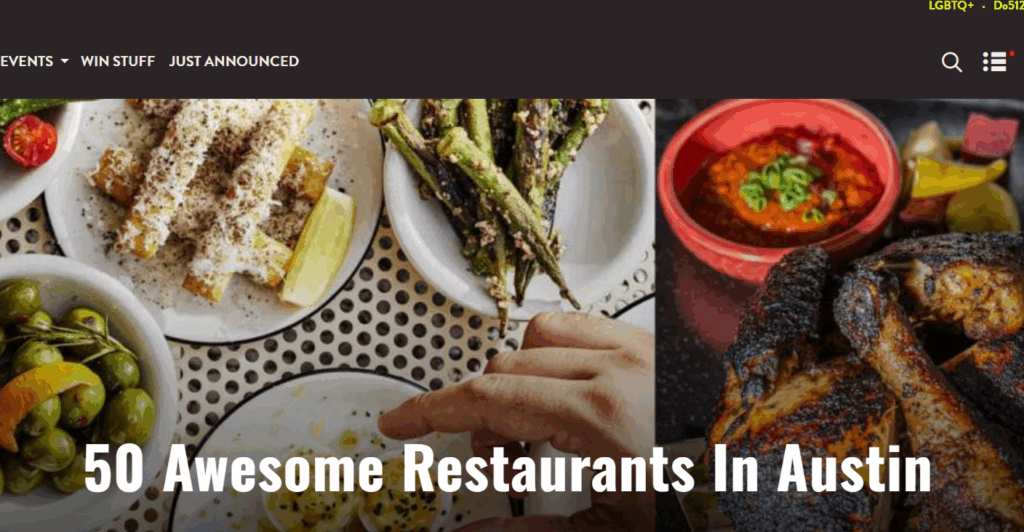Open JUST ANNOUNCED page
This screenshot has width=1024, height=532.
tap(234, 61)
